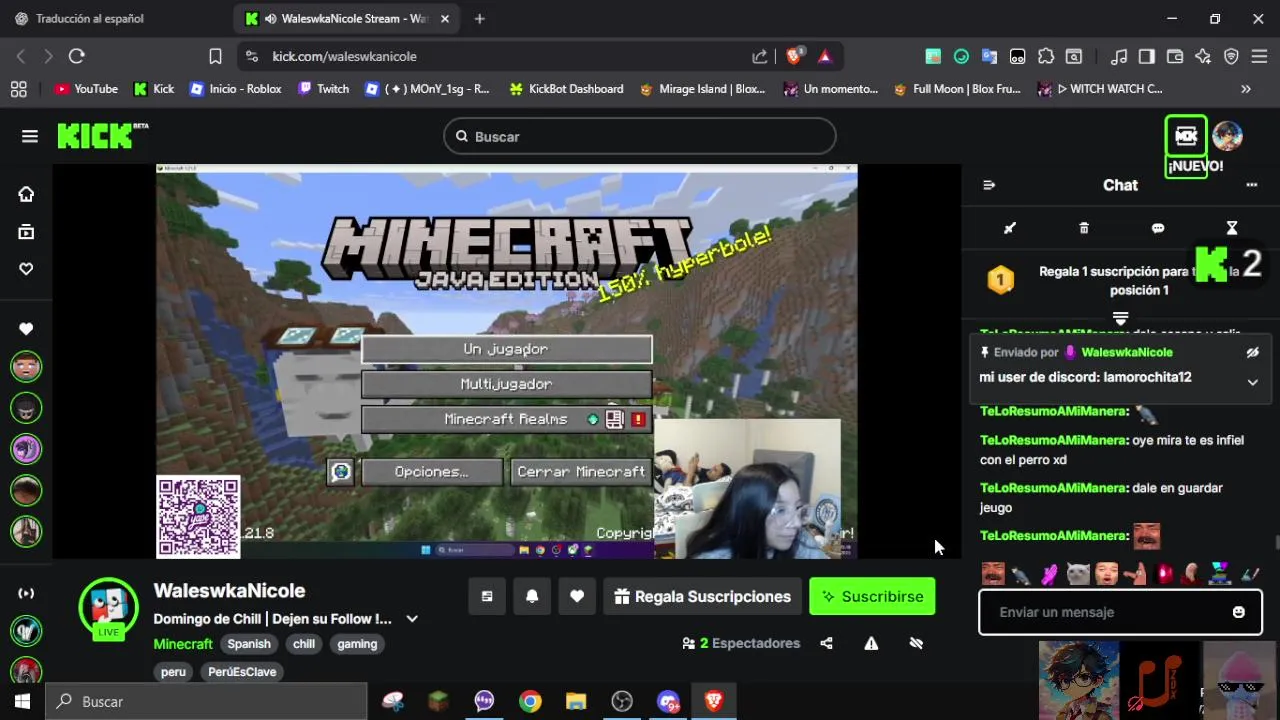This screenshot has width=1280, height=720.
Task: Click the bell notification button for WaleswkaNicole
Action: 532,596
